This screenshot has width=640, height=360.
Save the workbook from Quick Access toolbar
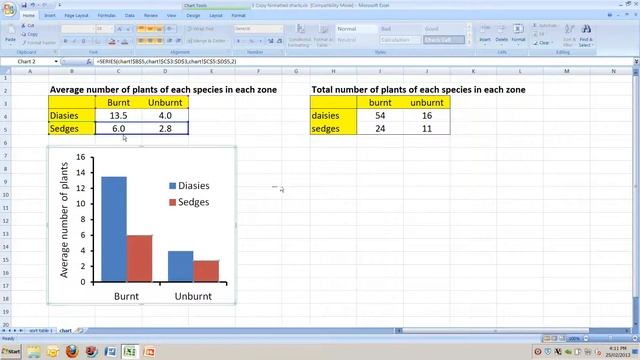click(x=24, y=5)
